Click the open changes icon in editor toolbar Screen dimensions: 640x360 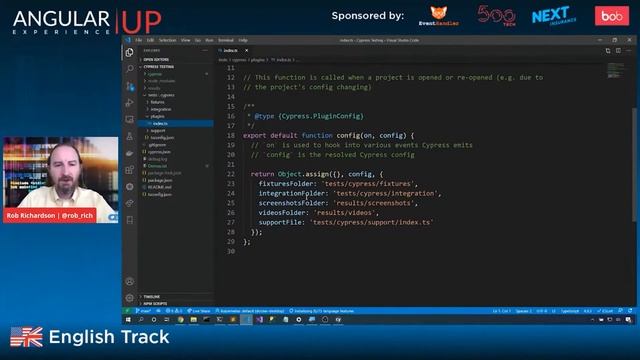(x=608, y=50)
